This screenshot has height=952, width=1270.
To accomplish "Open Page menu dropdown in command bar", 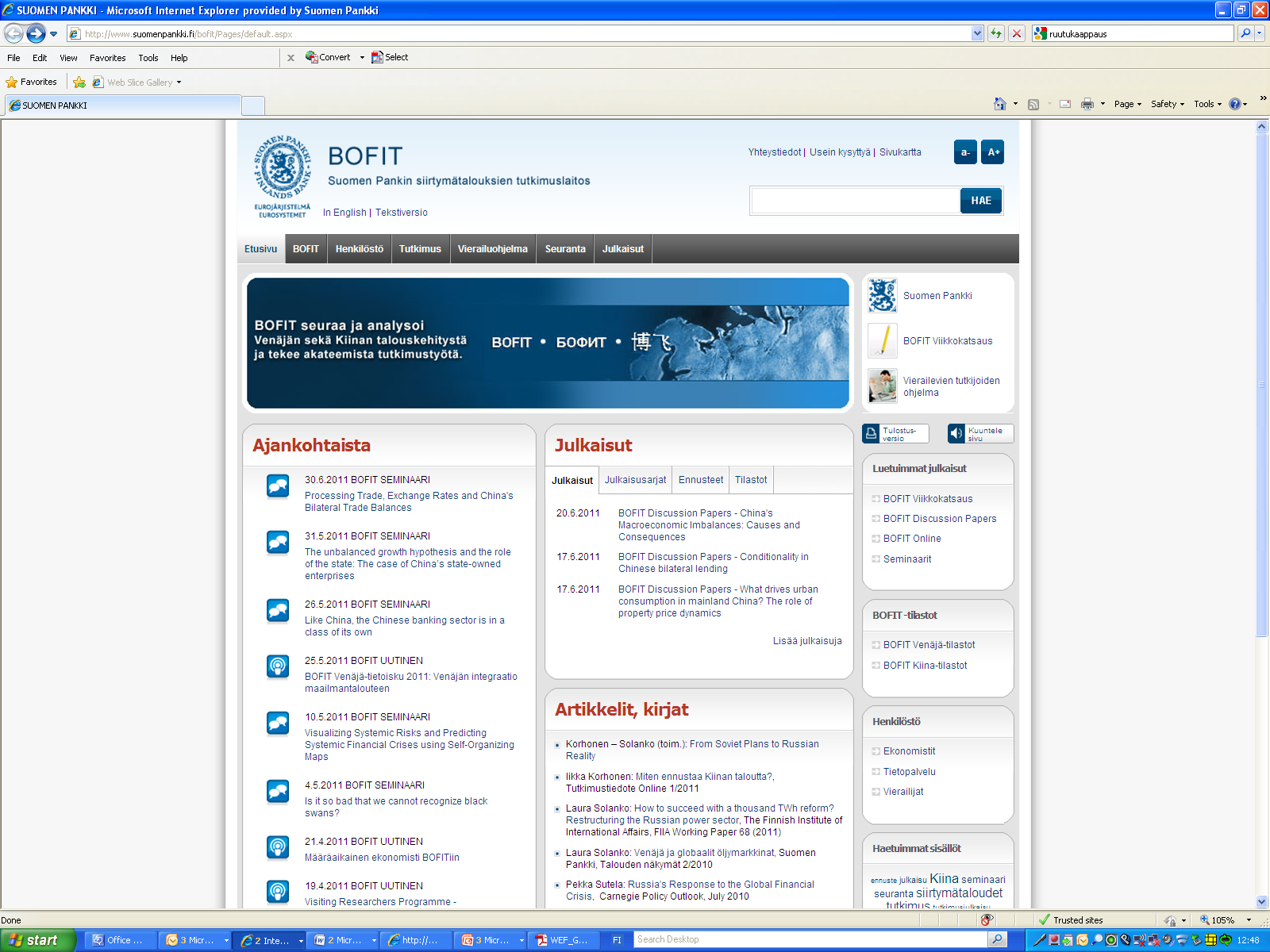I will [1127, 104].
